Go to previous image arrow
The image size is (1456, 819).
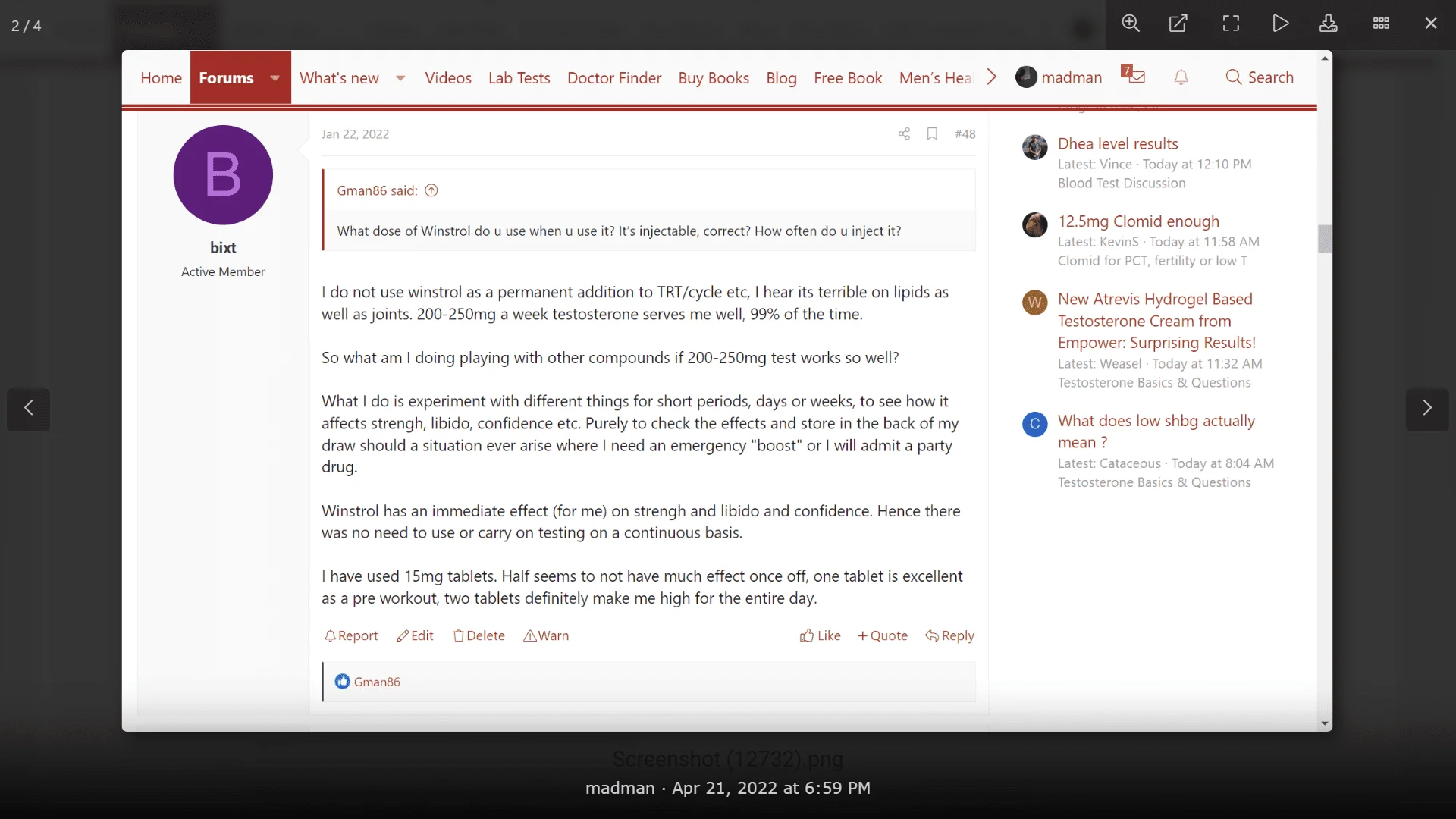tap(29, 409)
